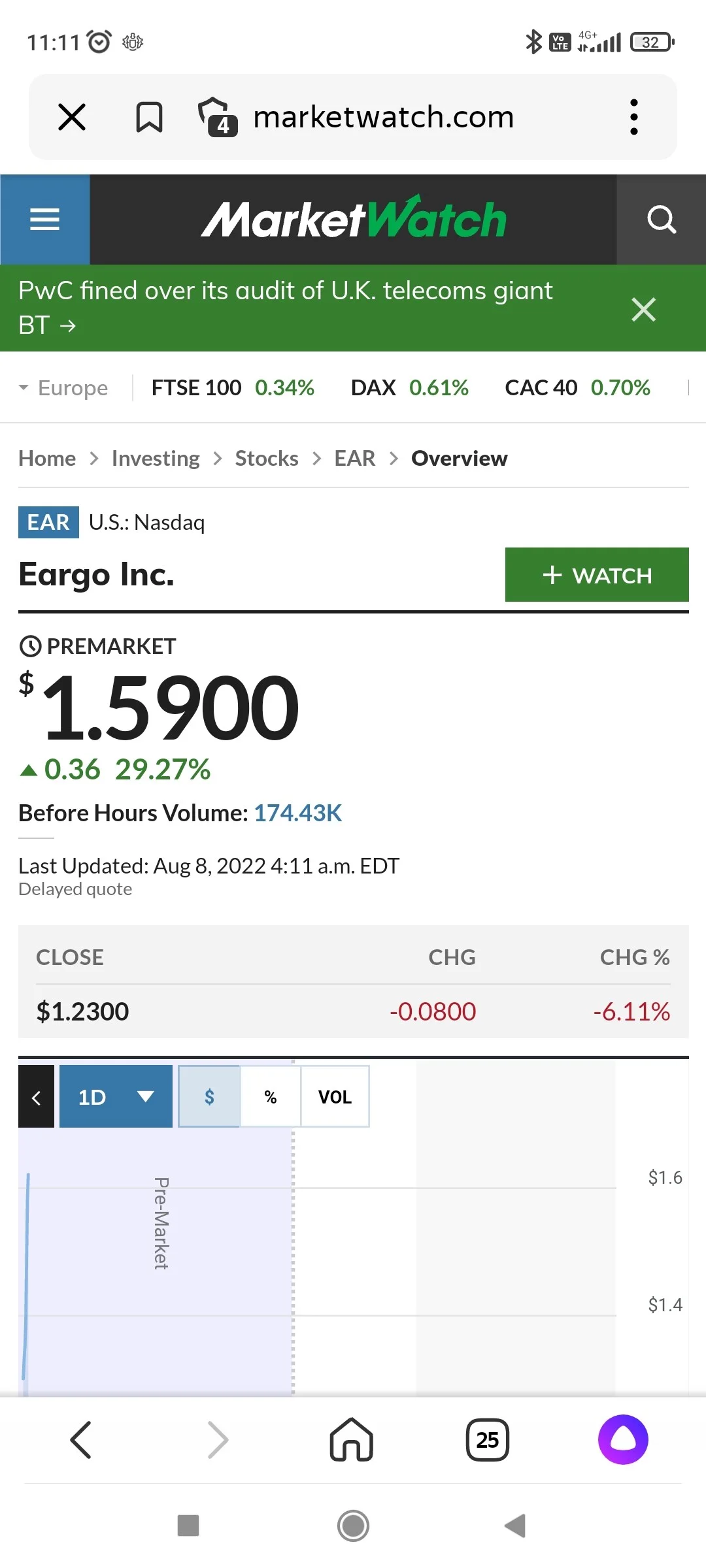Screen dimensions: 706x1568
Task: Launch the purple Alice assistant icon
Action: click(623, 1439)
